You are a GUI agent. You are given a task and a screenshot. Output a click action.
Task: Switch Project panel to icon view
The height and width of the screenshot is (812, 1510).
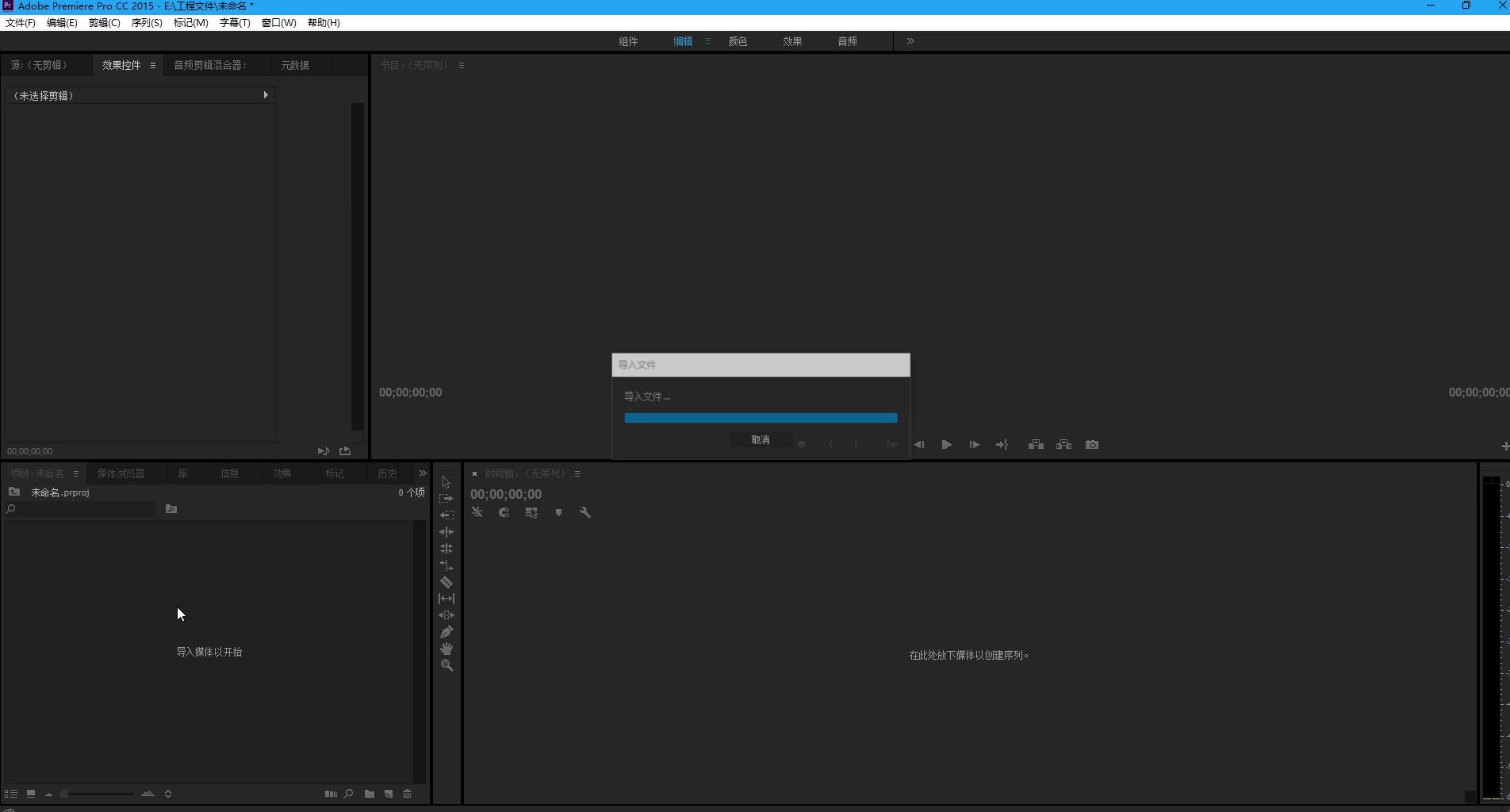click(30, 794)
